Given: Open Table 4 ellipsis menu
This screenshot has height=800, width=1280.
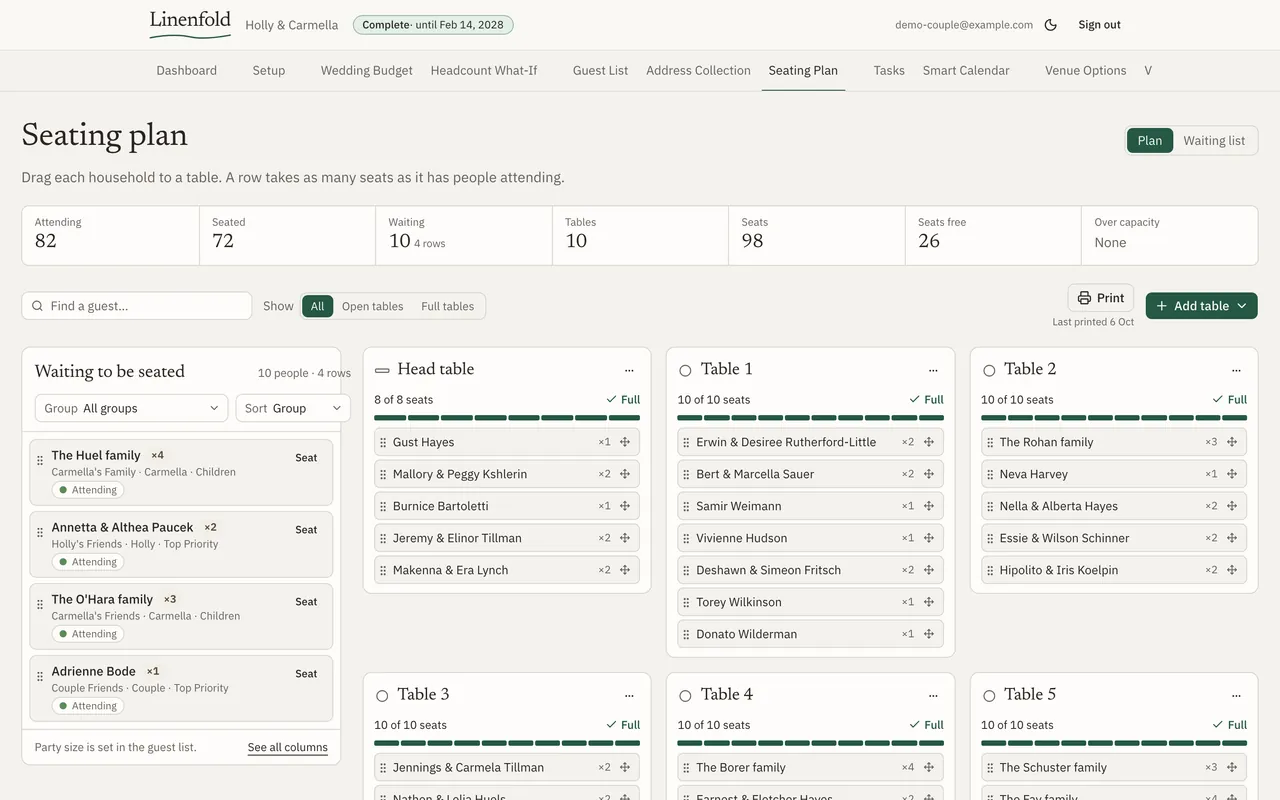Looking at the screenshot, I should [933, 695].
